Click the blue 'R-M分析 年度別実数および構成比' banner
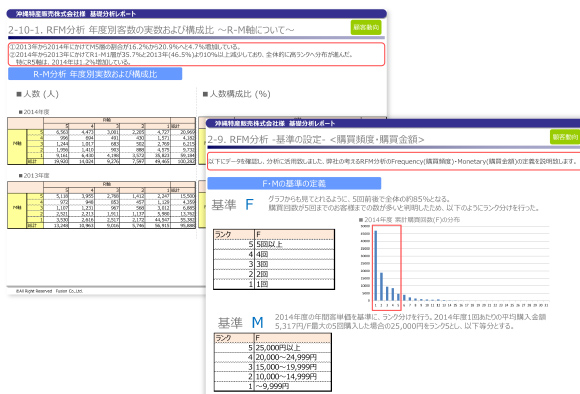The image size is (580, 394). click(95, 74)
